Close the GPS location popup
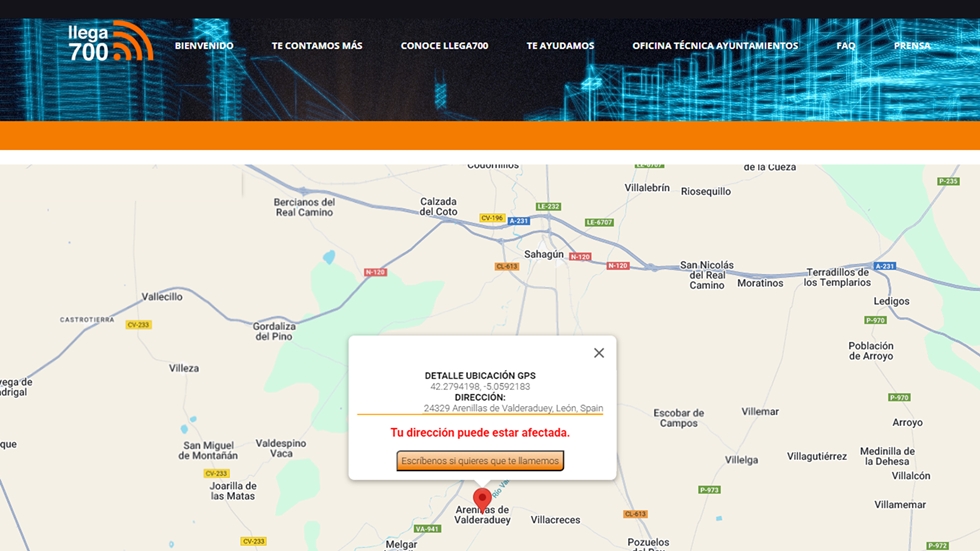 coord(599,353)
